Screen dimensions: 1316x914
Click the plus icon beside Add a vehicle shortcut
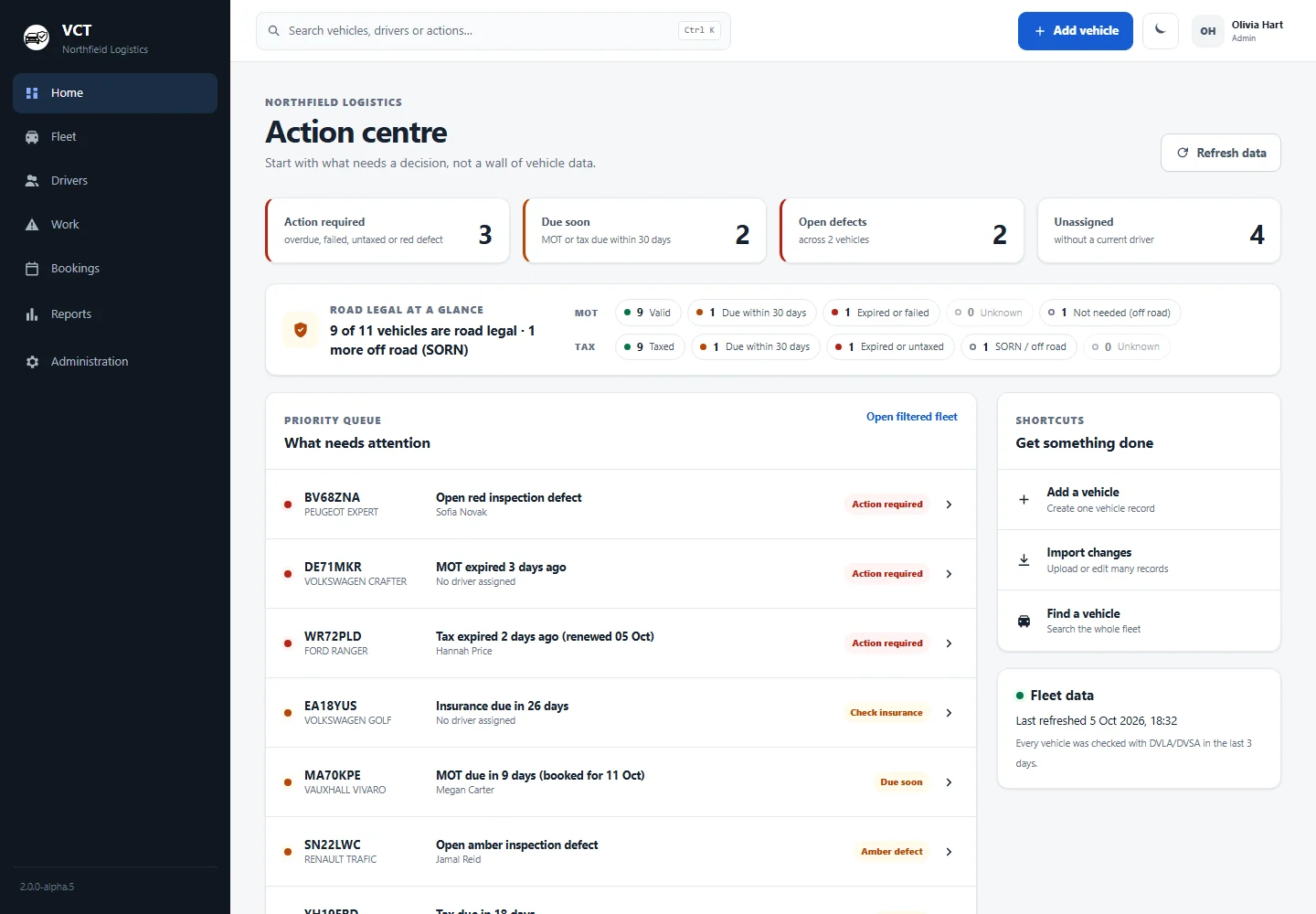pos(1024,500)
